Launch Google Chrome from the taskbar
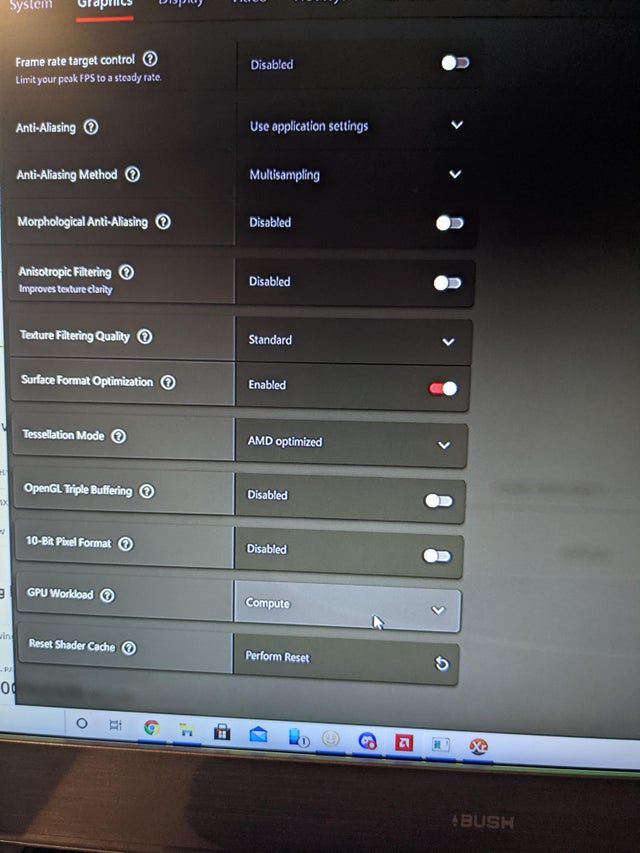640x853 pixels. [152, 727]
